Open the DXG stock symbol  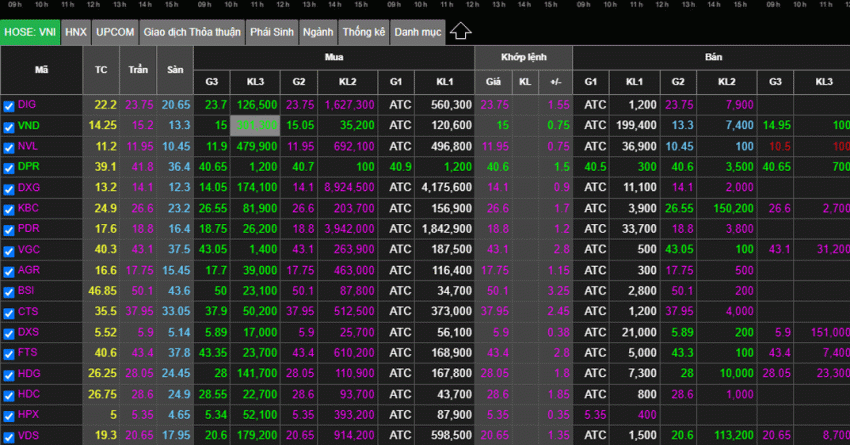click(x=29, y=187)
